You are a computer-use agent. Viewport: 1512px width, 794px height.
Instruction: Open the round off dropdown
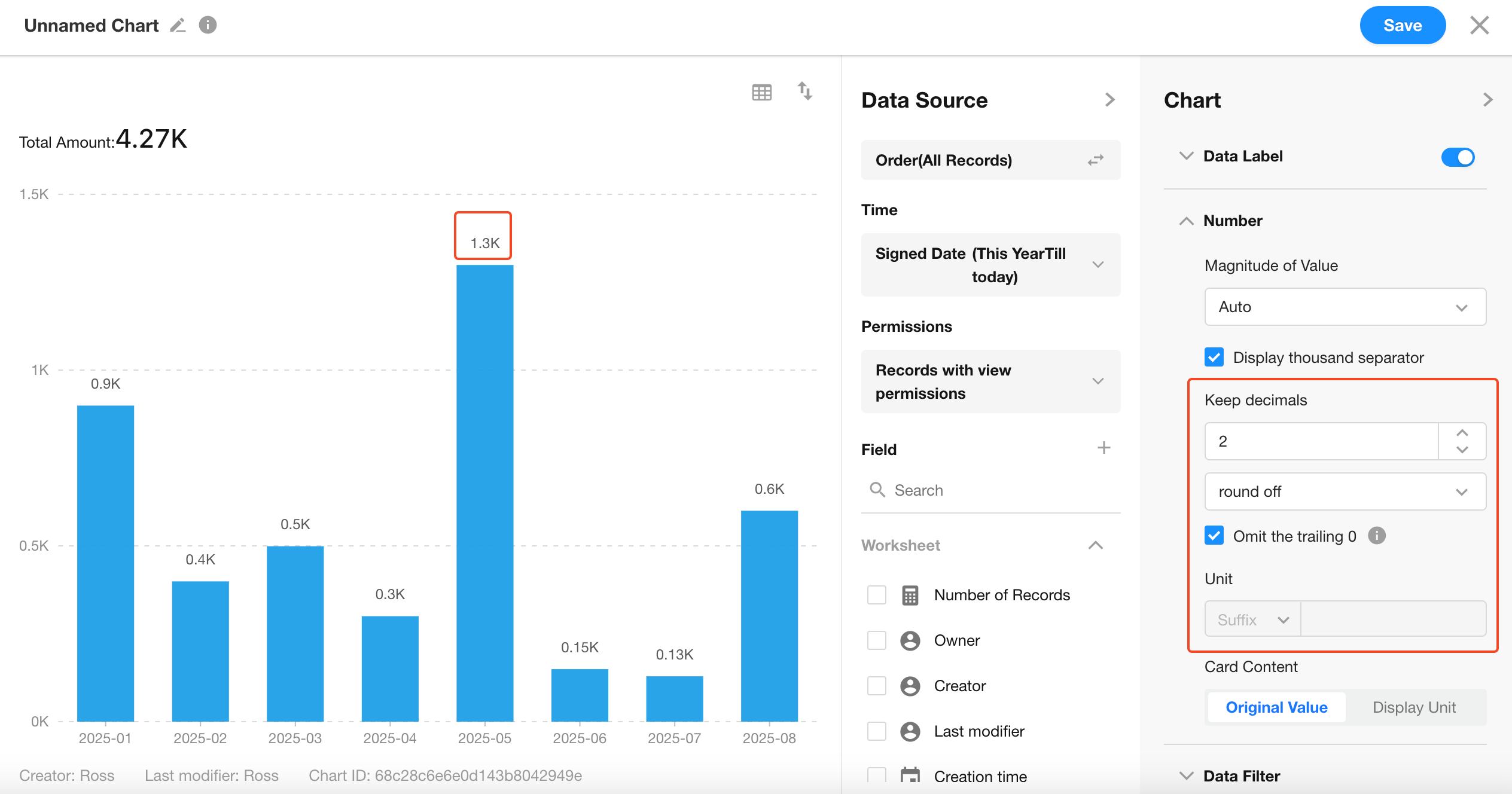[1345, 491]
